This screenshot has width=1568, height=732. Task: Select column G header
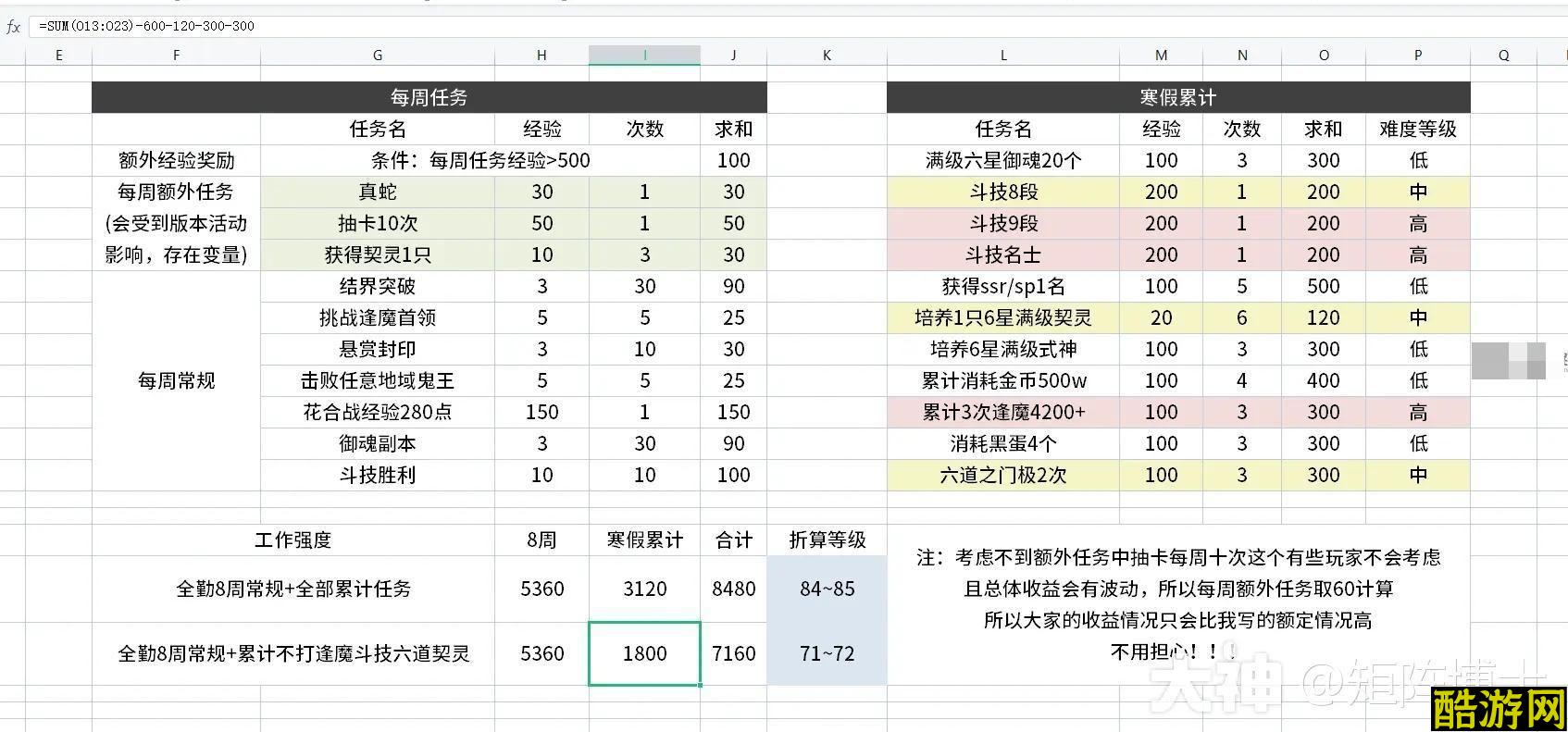[378, 56]
